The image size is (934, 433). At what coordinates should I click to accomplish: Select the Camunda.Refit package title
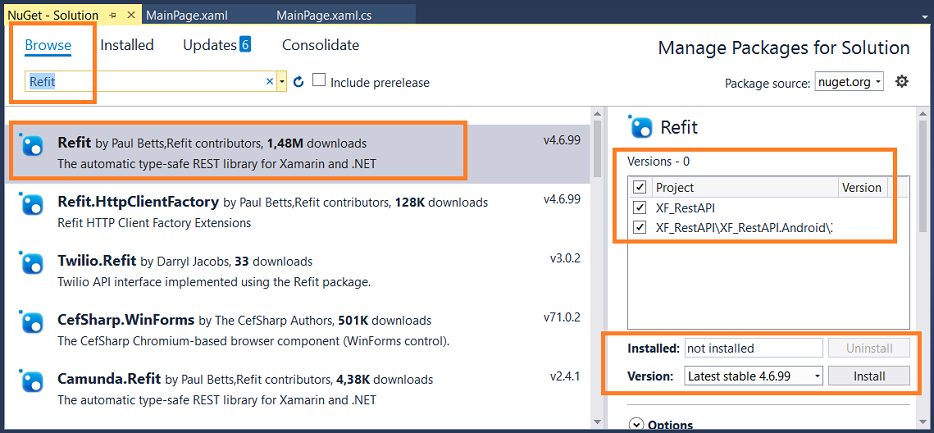[110, 379]
